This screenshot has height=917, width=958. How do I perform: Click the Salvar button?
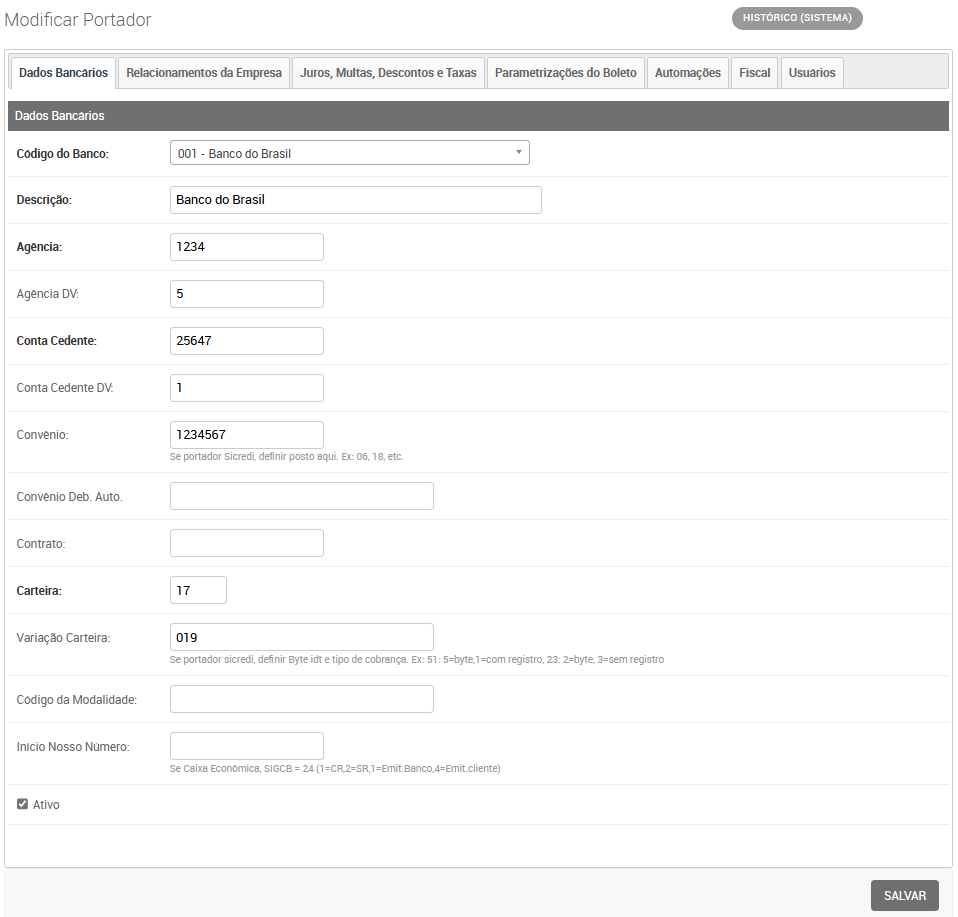coord(904,896)
